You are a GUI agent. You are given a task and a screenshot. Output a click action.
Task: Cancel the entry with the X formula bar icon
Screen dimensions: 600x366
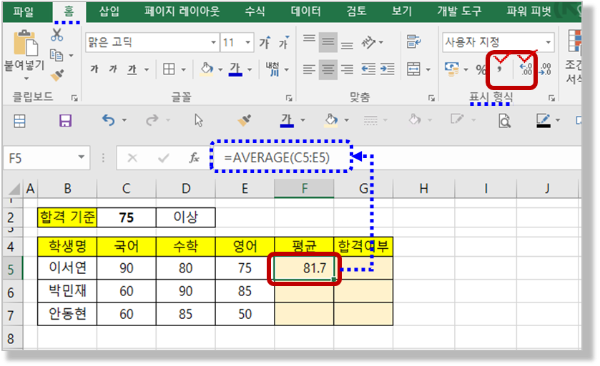(132, 158)
